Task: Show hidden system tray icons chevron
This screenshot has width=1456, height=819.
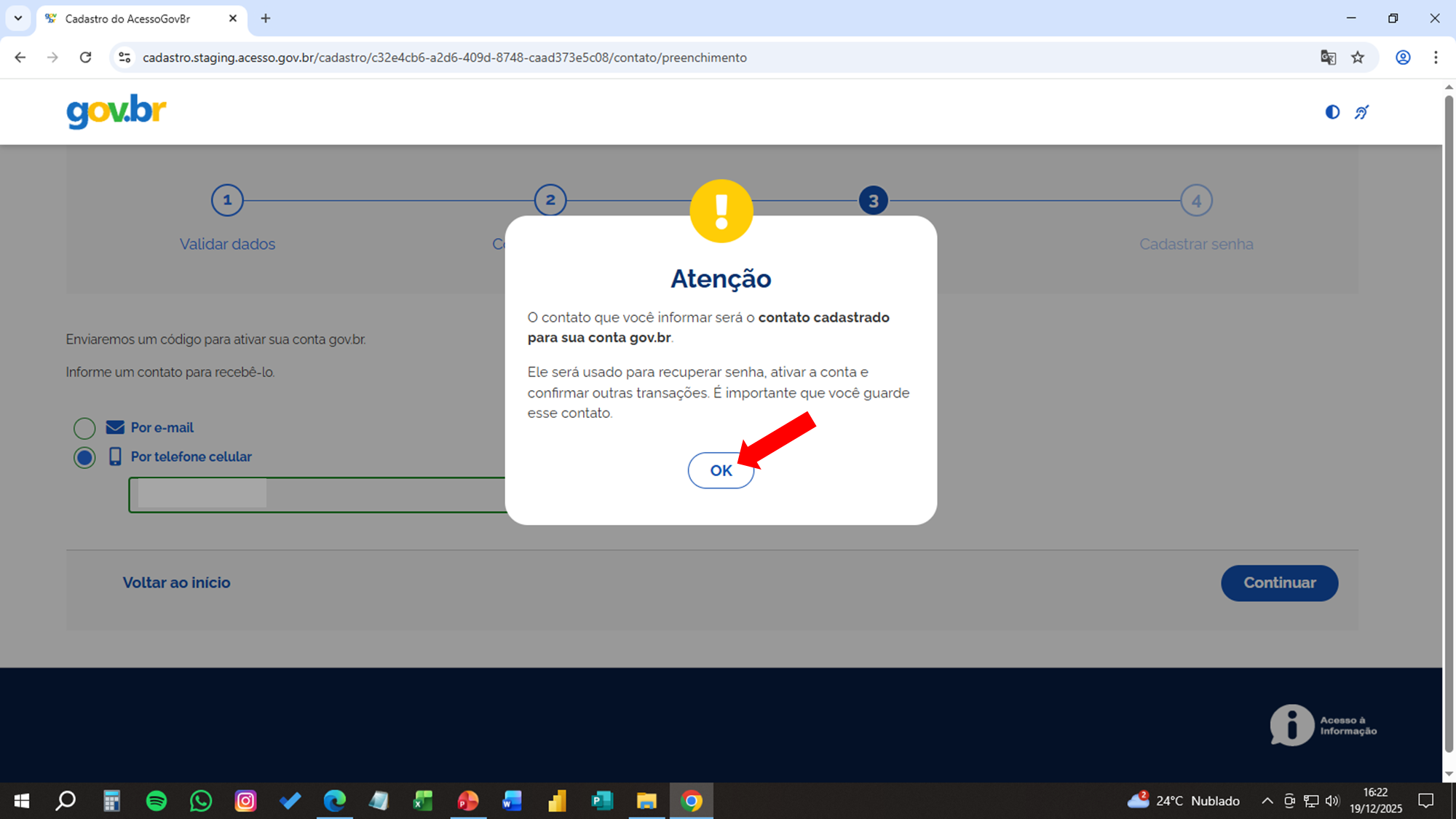Action: pyautogui.click(x=1267, y=801)
